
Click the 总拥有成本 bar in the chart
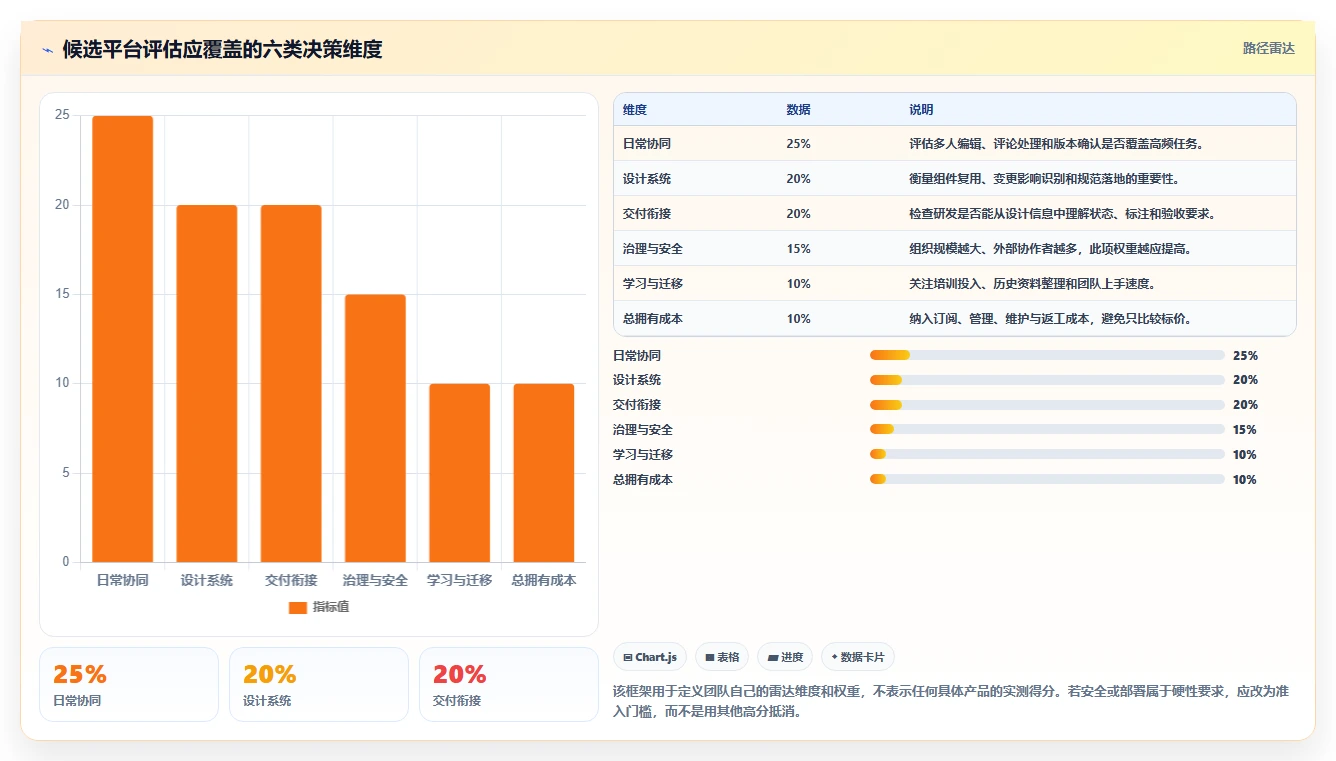pyautogui.click(x=544, y=473)
